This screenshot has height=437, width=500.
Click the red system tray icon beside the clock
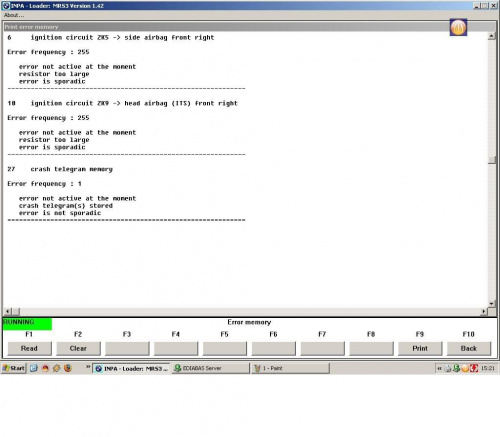(474, 368)
